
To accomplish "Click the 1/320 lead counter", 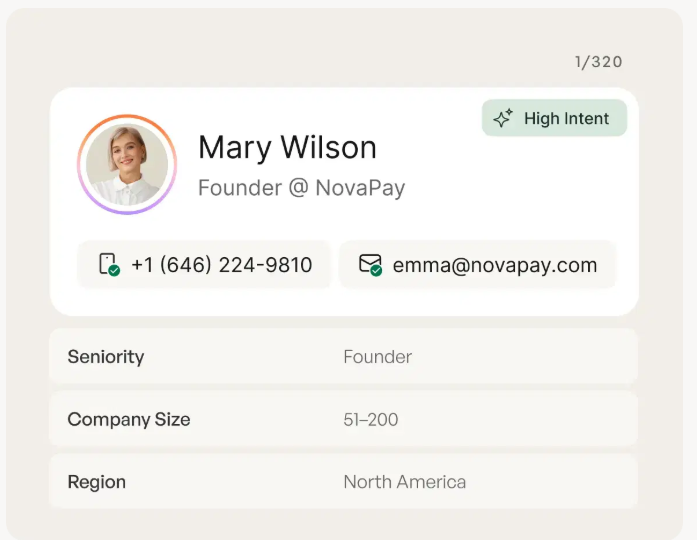I will (x=598, y=62).
